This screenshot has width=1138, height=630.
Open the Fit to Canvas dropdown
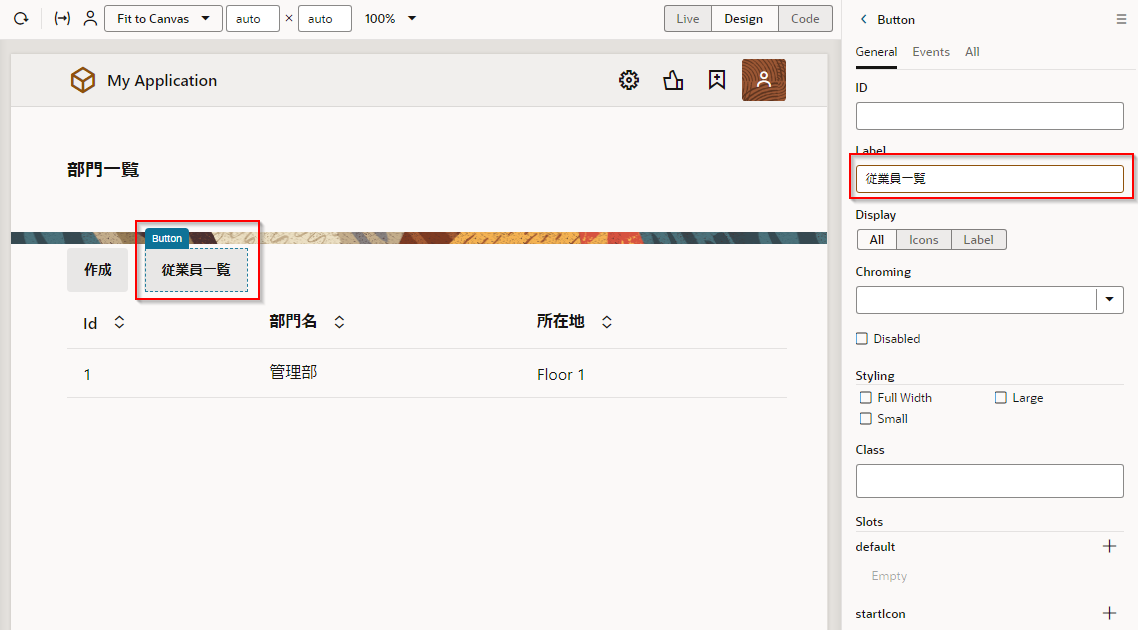(163, 19)
